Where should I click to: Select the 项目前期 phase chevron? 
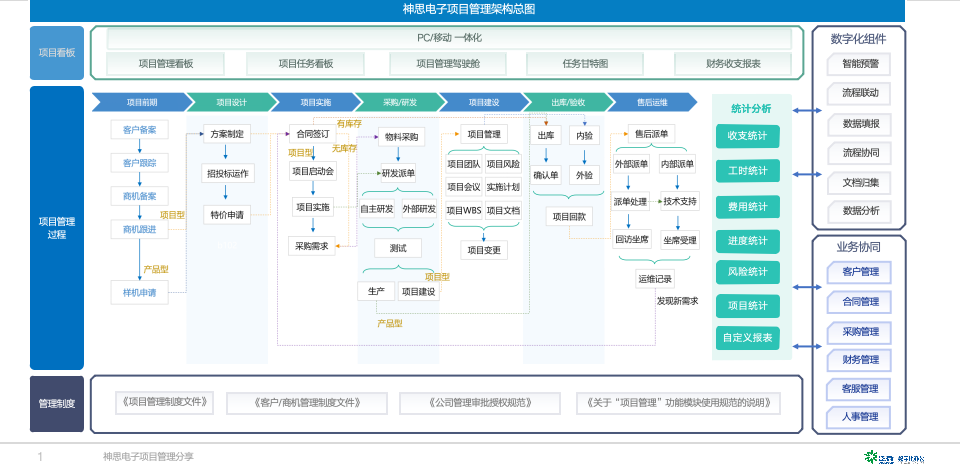click(x=142, y=102)
